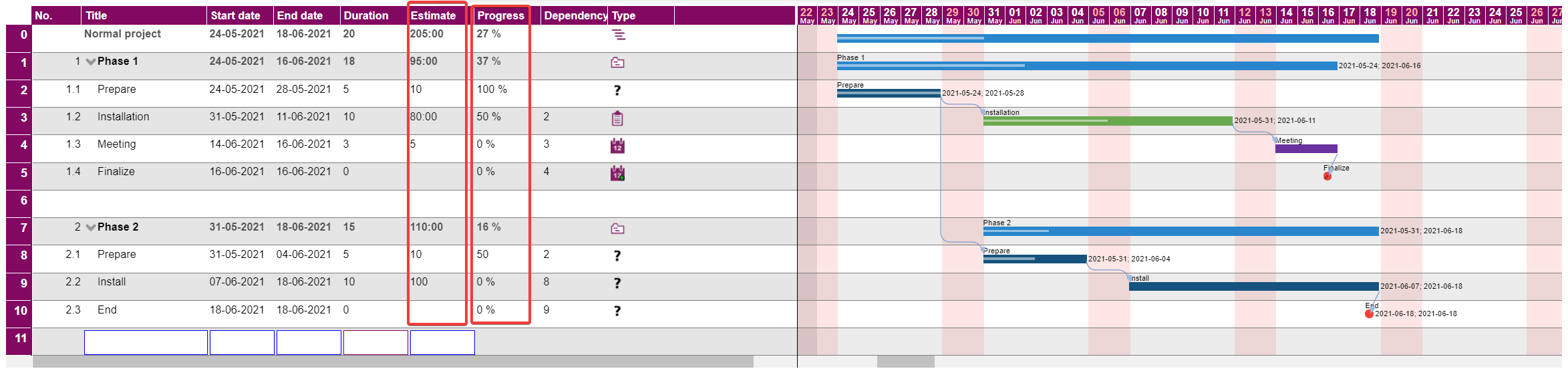
Task: Click the Finalize milestone type icon
Action: (617, 173)
